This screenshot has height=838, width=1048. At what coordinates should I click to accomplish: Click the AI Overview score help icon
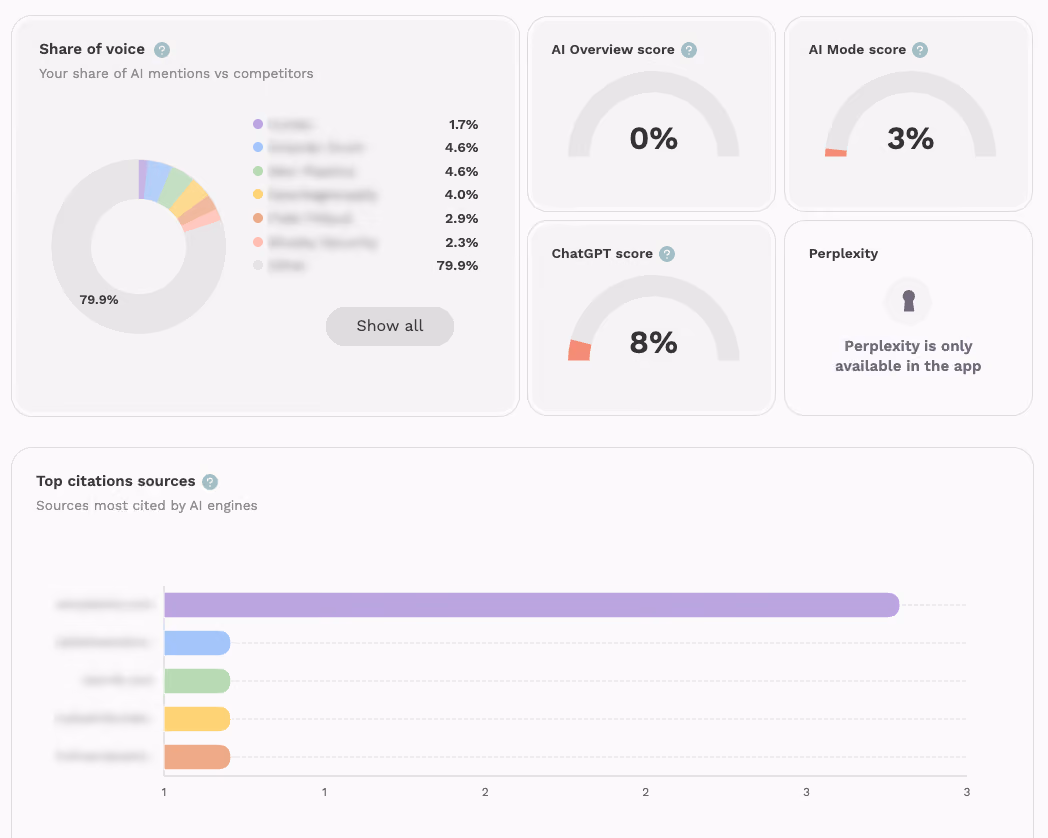689,50
